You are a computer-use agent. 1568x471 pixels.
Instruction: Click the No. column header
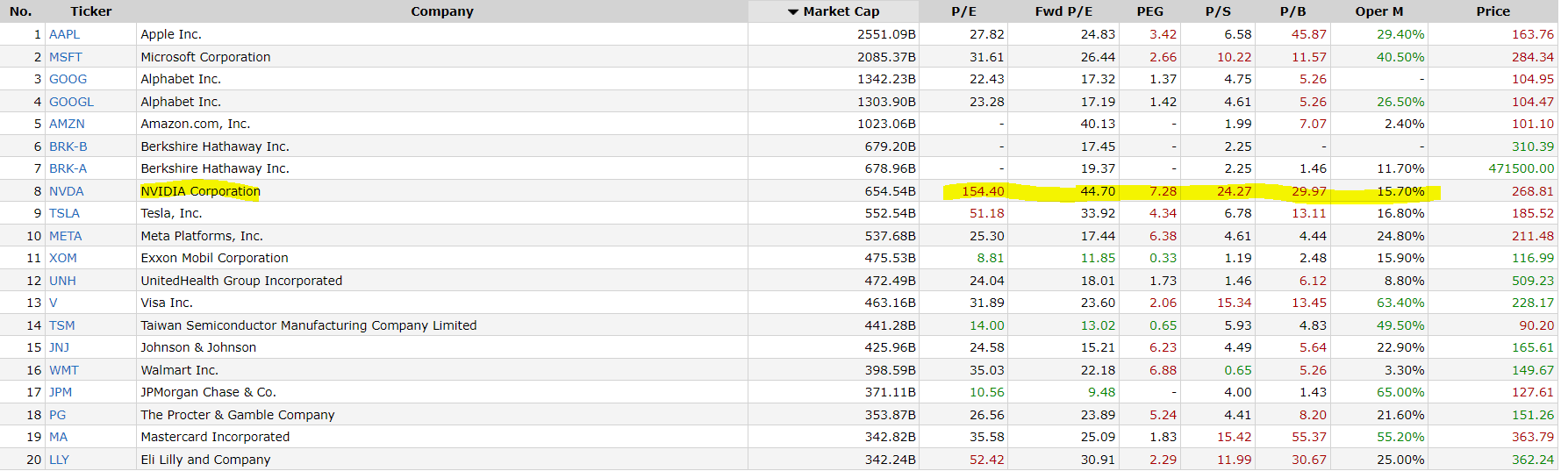[21, 11]
